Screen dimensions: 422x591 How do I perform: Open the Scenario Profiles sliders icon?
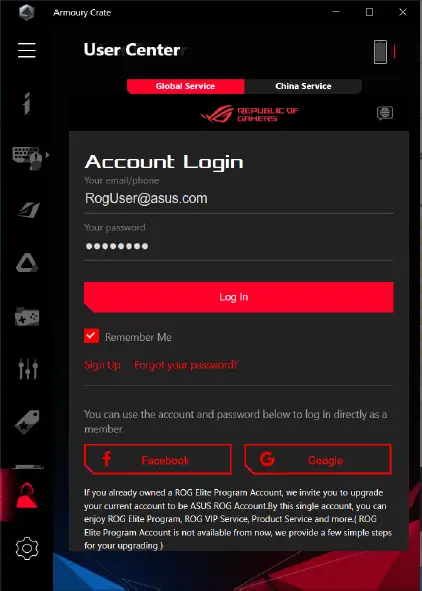[28, 369]
